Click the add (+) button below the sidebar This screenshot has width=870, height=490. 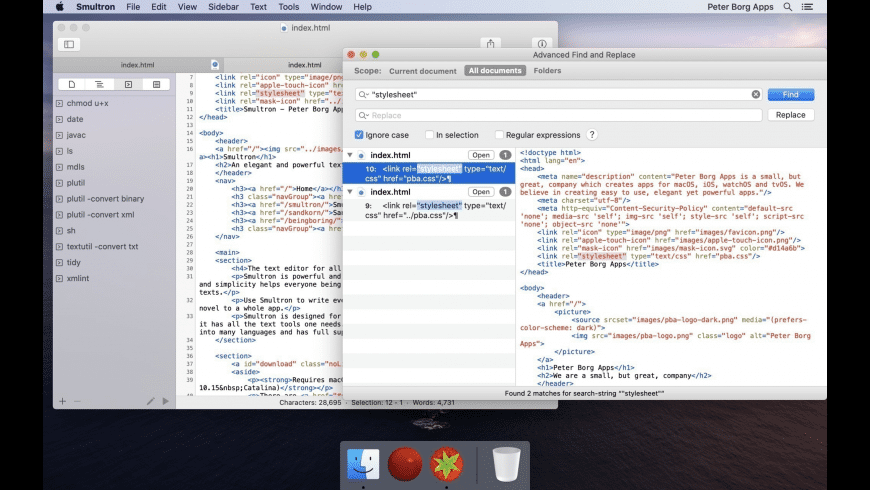(x=62, y=401)
